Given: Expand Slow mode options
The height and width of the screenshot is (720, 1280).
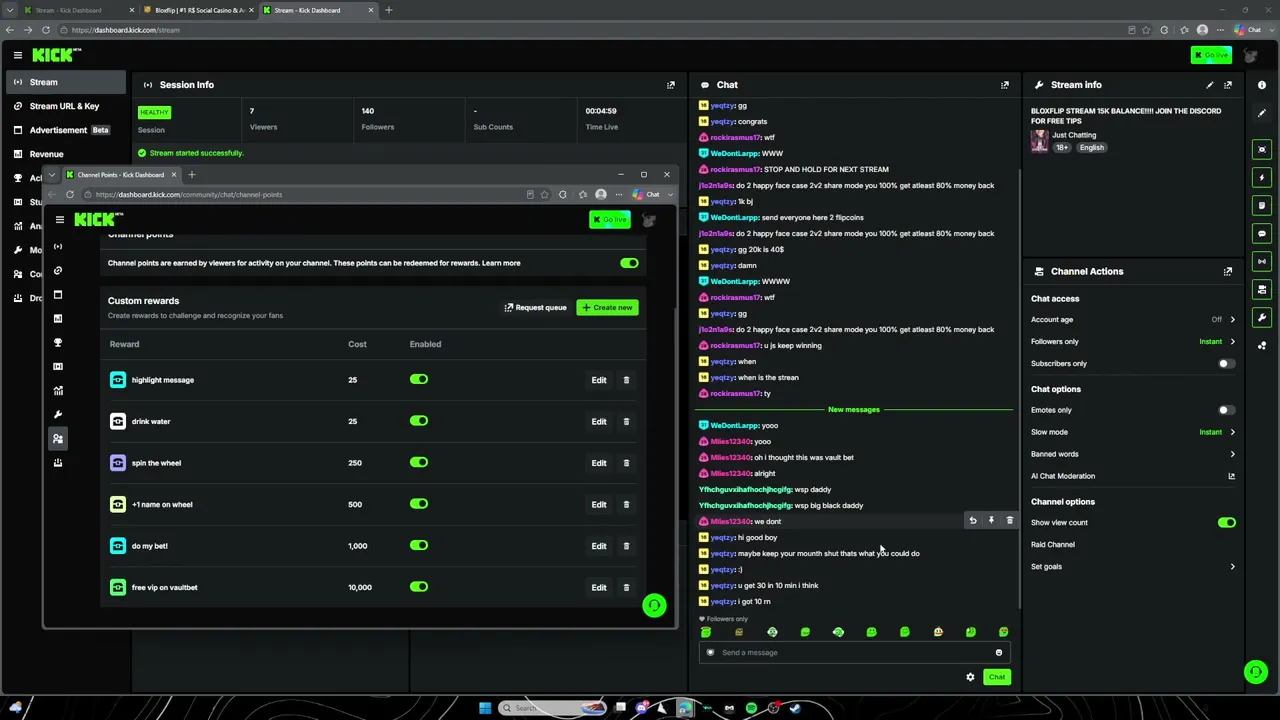Looking at the screenshot, I should pos(1232,432).
